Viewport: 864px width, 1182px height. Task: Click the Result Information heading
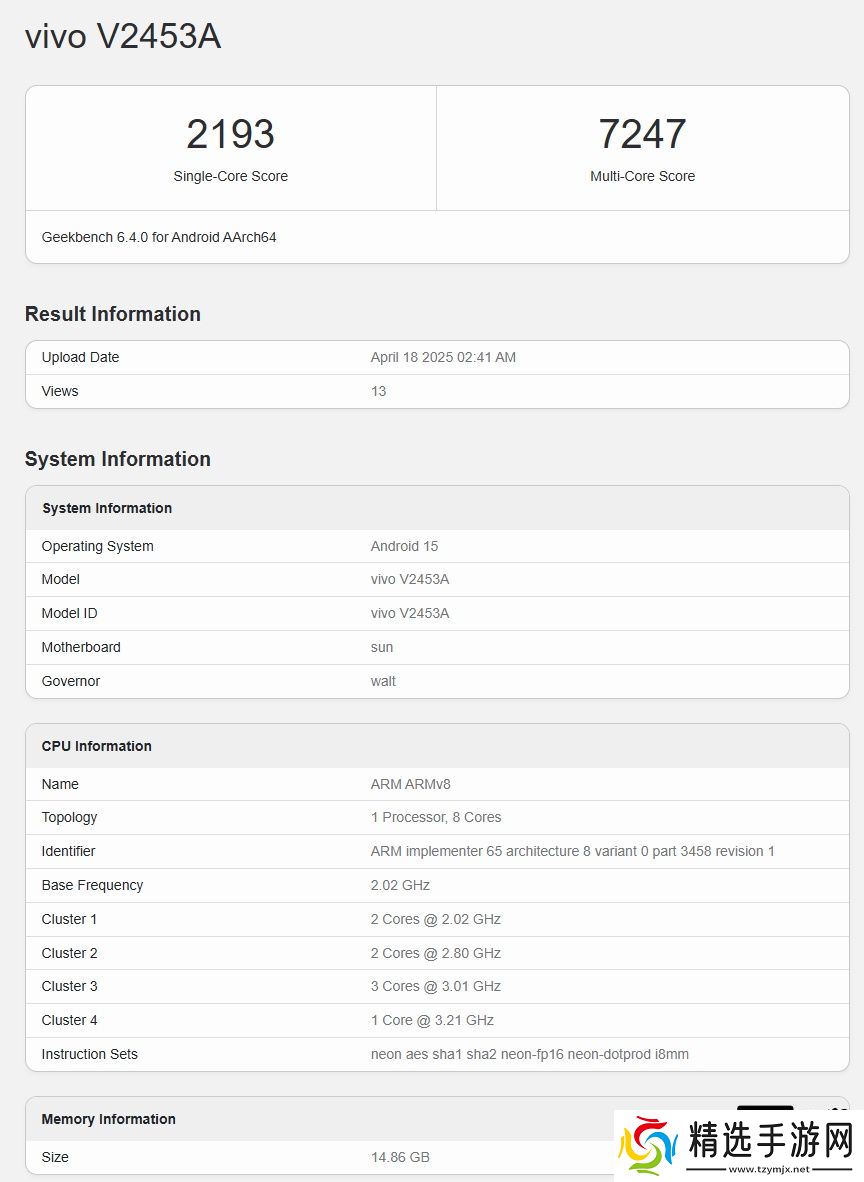(x=113, y=314)
